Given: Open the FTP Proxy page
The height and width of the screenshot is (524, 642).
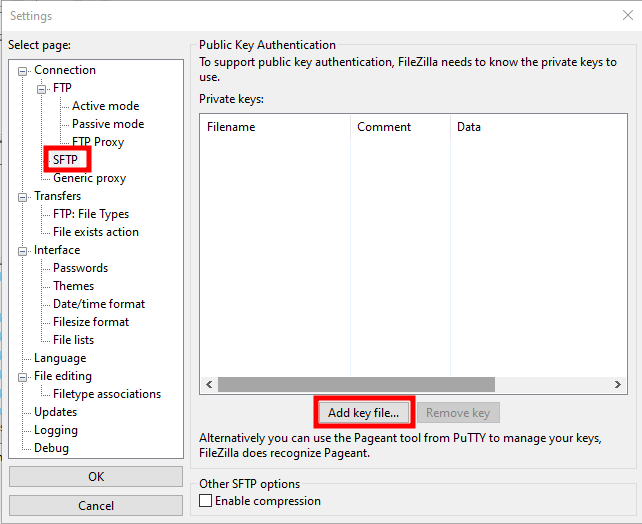Looking at the screenshot, I should click(98, 142).
